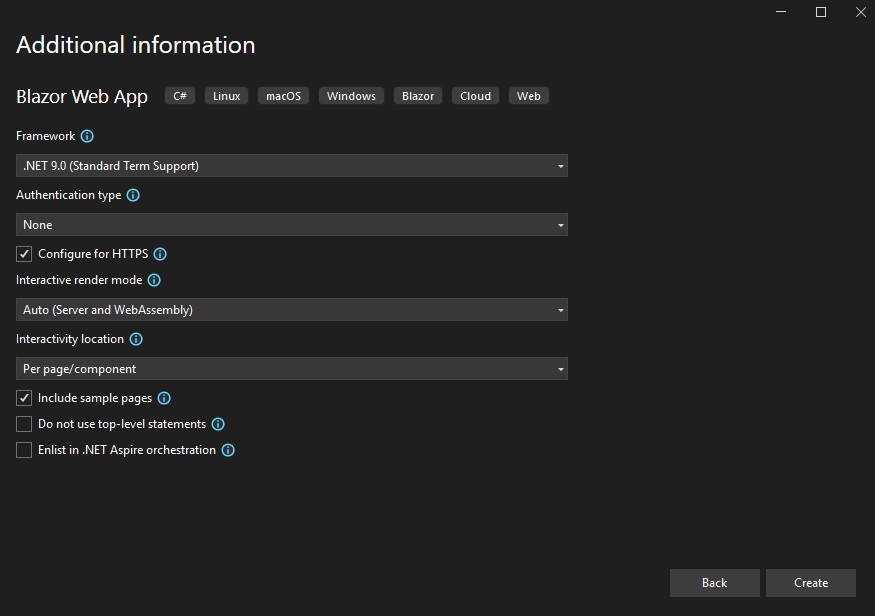Click the top-level statements info icon
Viewport: 875px width, 616px height.
tap(218, 424)
